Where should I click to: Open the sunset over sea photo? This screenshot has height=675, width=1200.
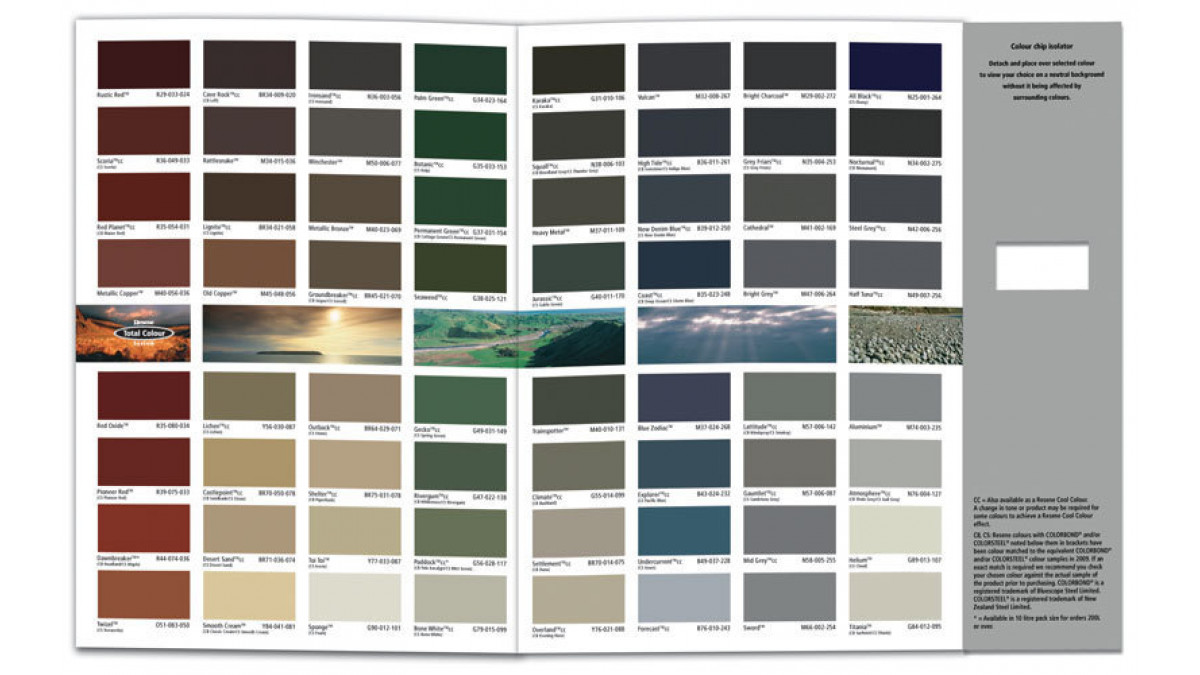302,334
